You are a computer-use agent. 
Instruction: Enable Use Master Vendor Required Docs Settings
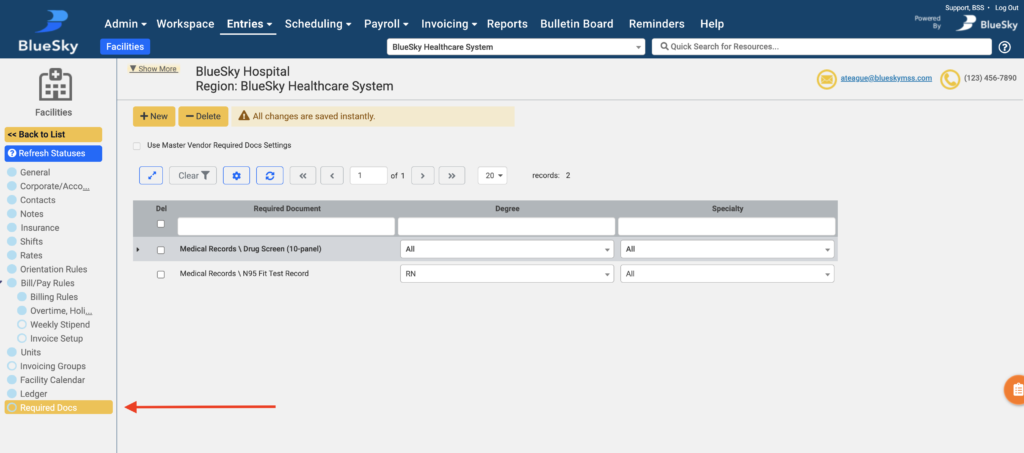click(138, 146)
